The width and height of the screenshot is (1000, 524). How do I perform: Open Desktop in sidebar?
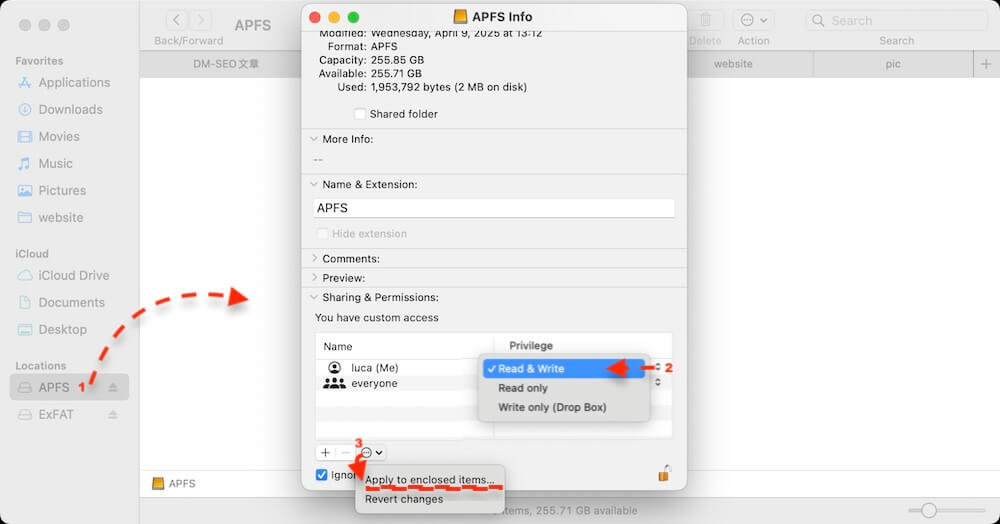pos(52,330)
